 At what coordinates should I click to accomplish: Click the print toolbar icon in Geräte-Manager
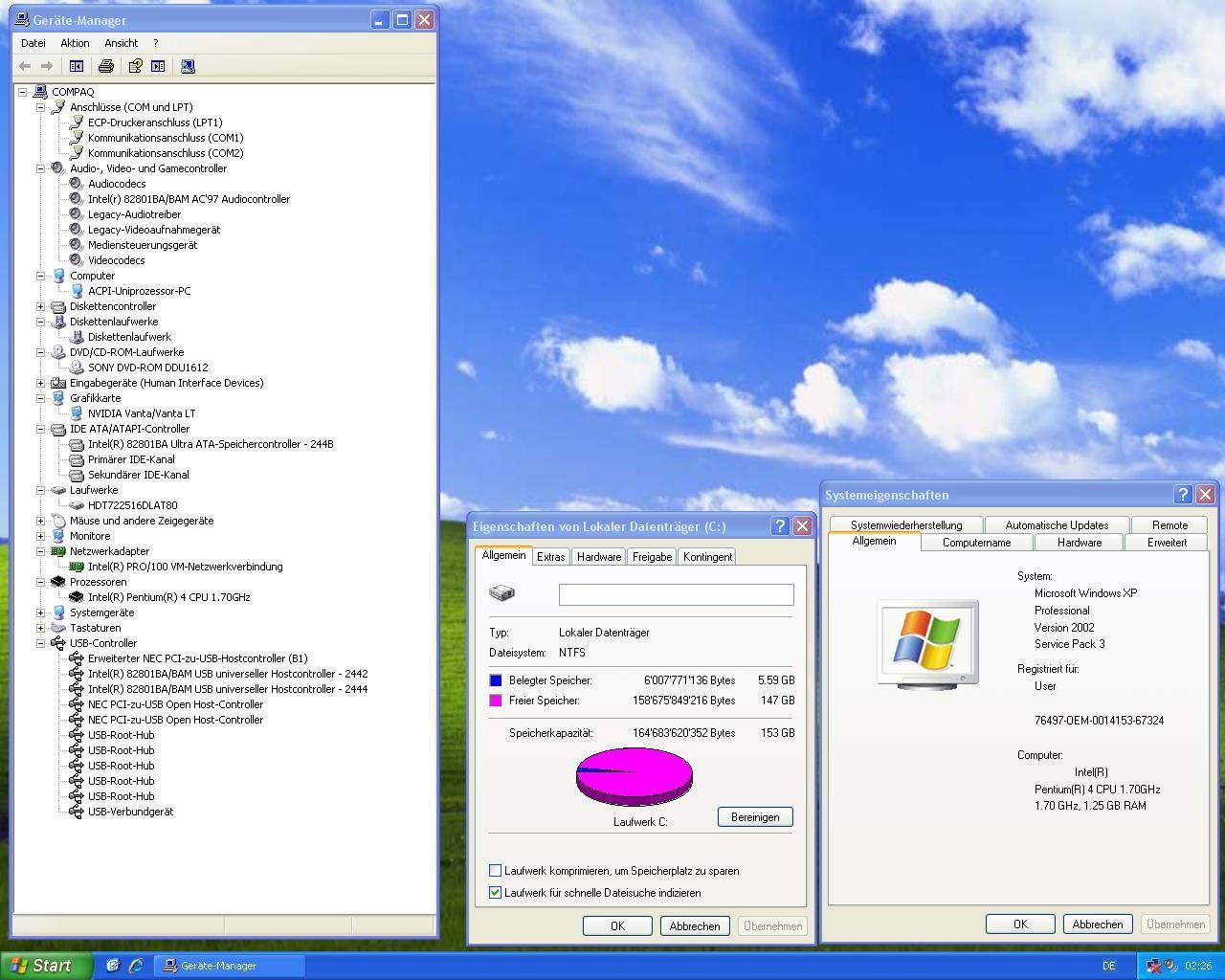pos(106,66)
